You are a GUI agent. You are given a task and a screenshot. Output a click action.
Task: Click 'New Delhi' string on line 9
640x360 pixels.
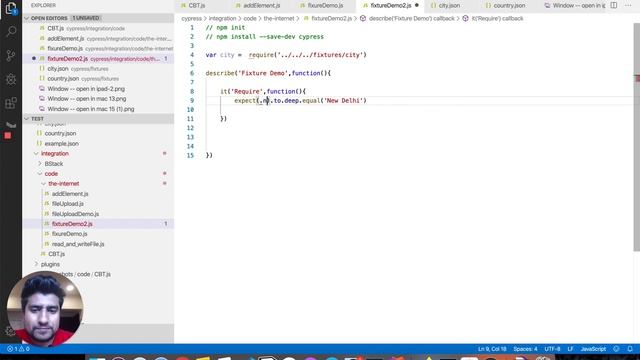pyautogui.click(x=344, y=100)
